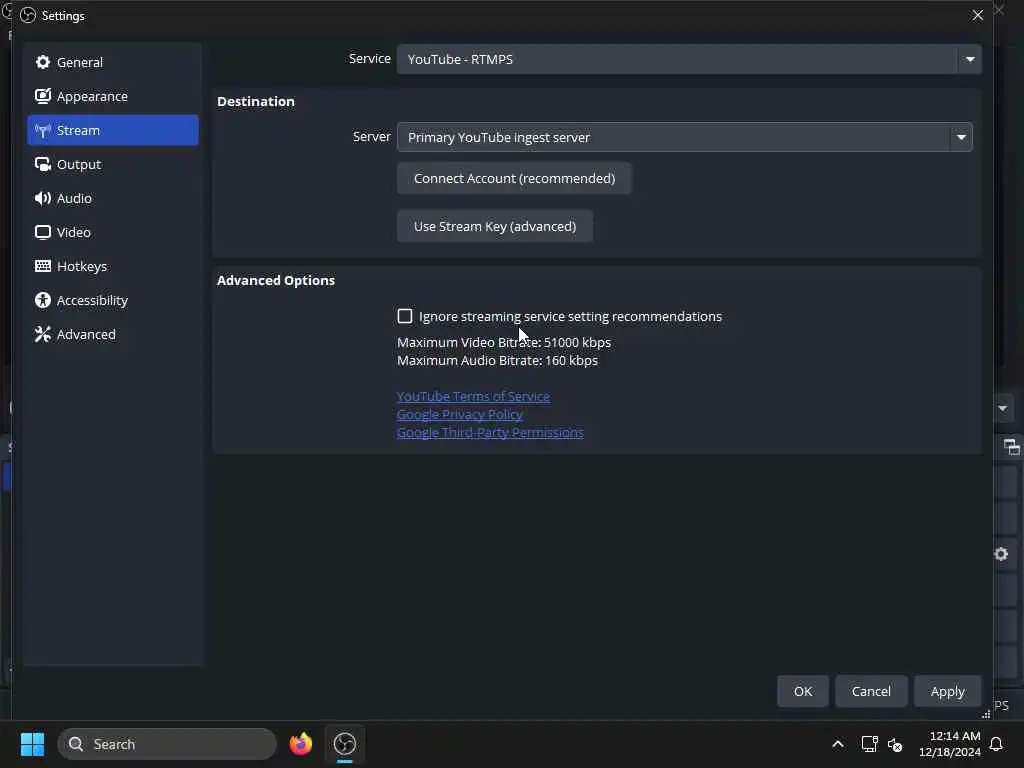
Task: Click the taskbar Search box
Action: click(x=167, y=744)
